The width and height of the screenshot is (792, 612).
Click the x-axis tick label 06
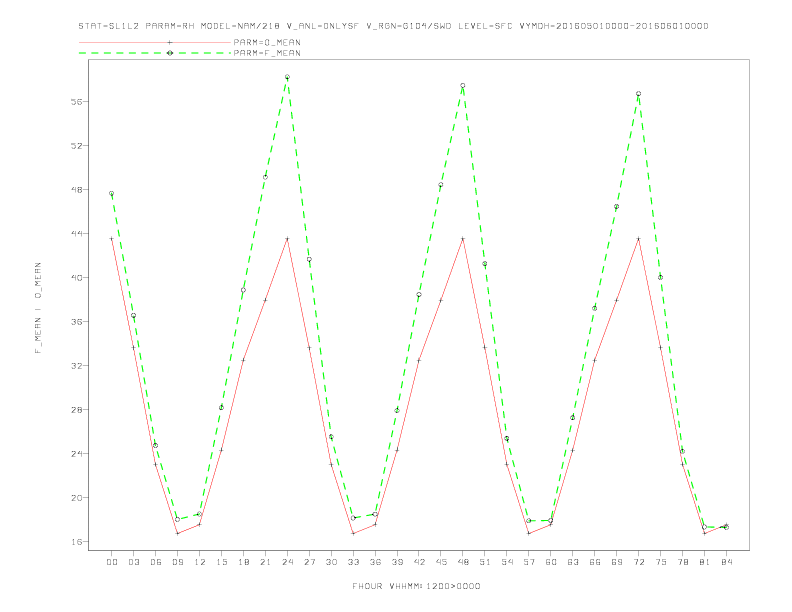click(x=156, y=562)
